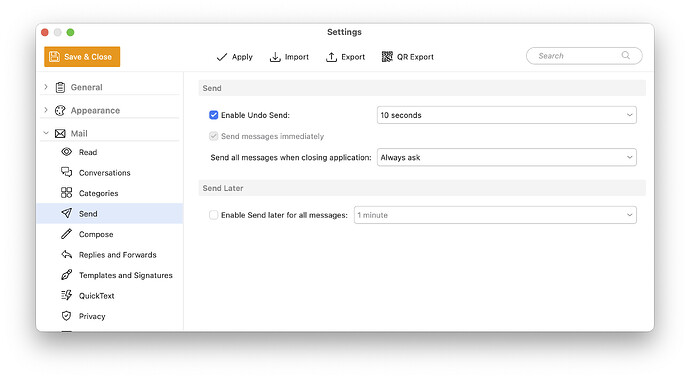Screen dimensions: 690x379
Task: Toggle Send messages immediately checkbox
Action: 213,136
